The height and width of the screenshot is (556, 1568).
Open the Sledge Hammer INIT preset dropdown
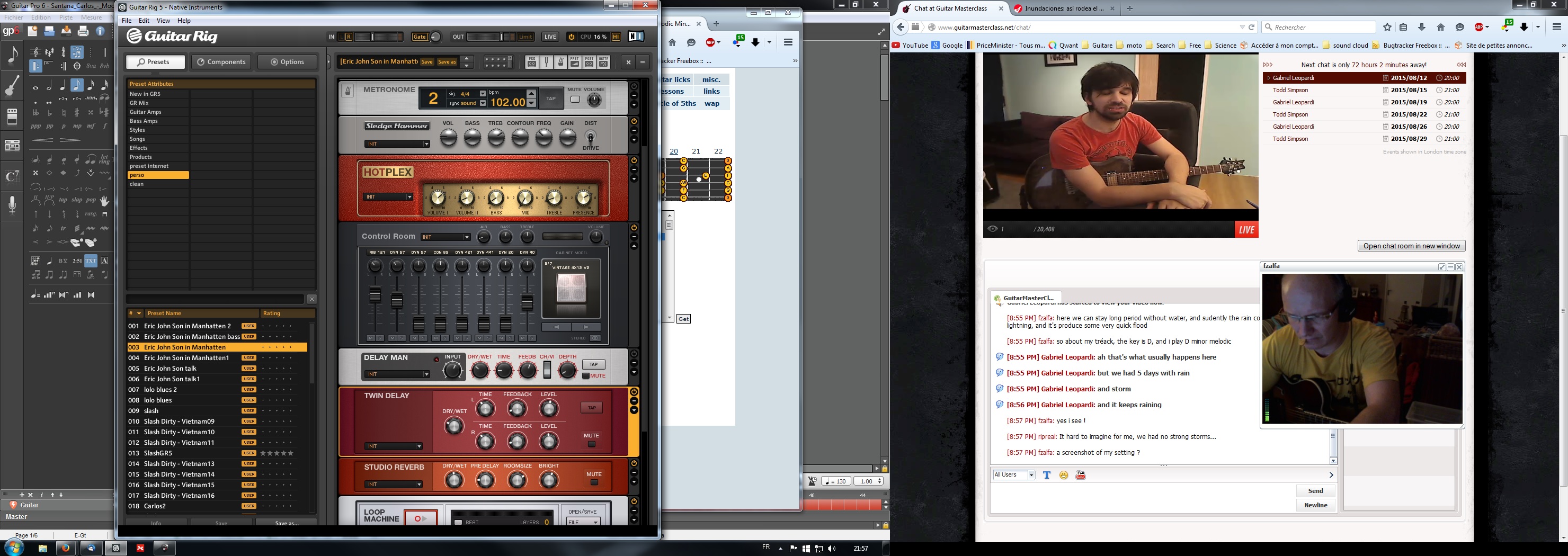pos(397,144)
